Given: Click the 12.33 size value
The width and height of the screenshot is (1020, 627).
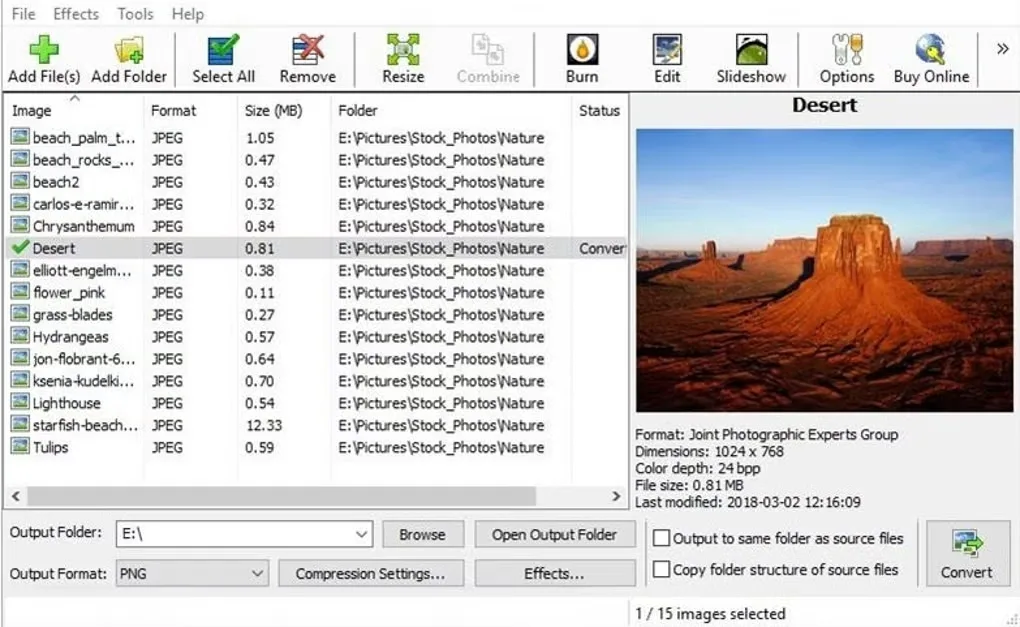Looking at the screenshot, I should click(x=263, y=425).
